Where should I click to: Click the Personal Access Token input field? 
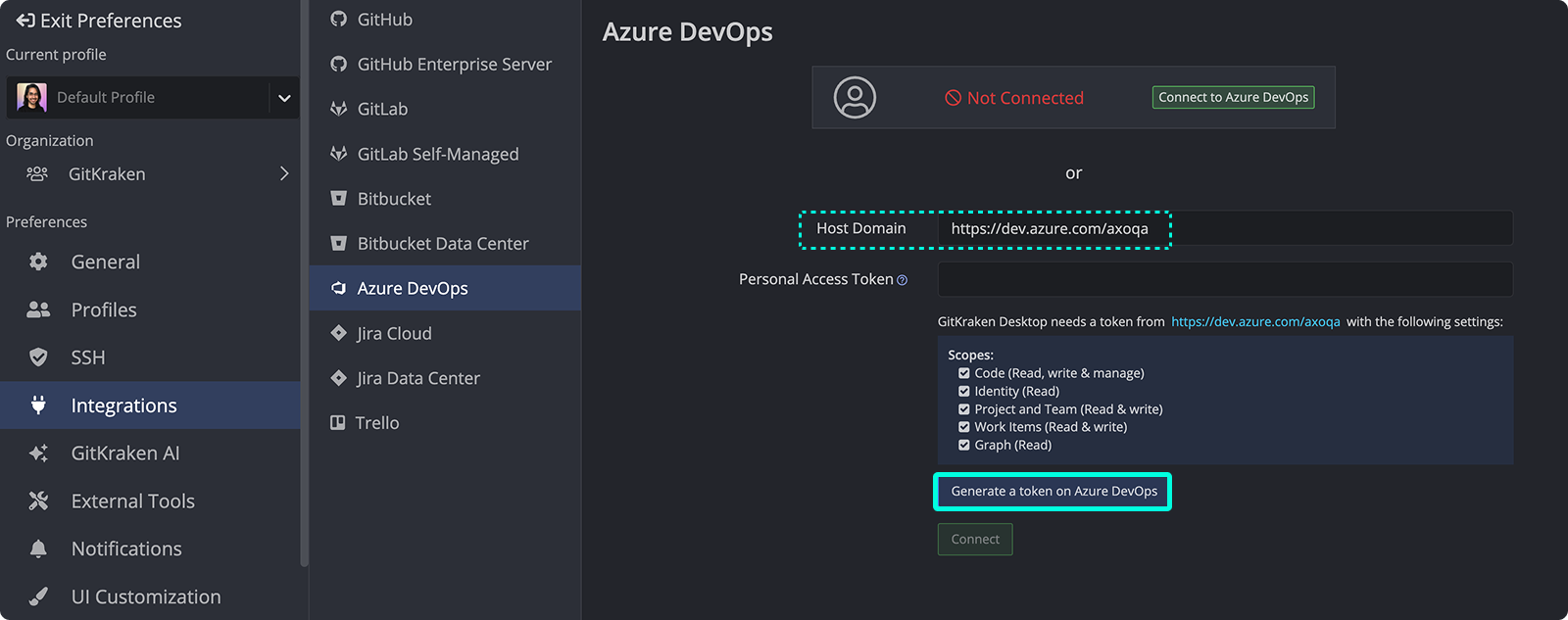point(1224,279)
